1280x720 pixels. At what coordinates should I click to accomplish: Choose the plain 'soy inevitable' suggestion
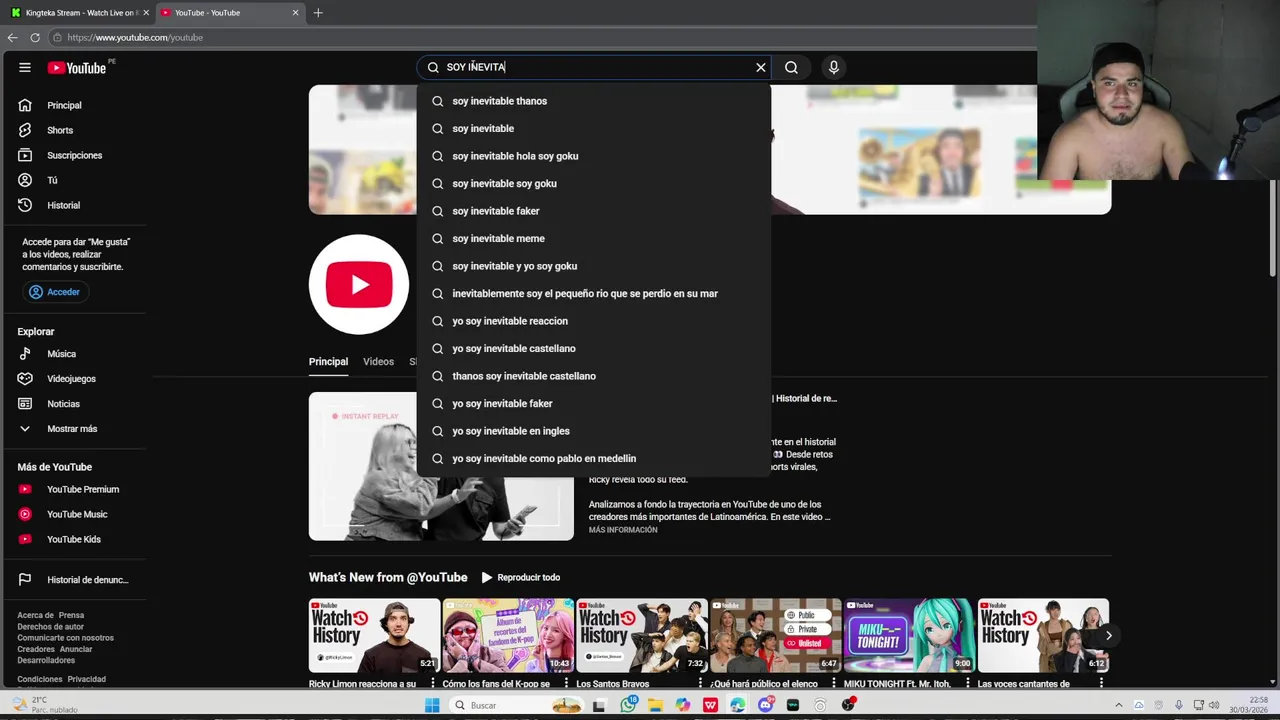[x=594, y=128]
